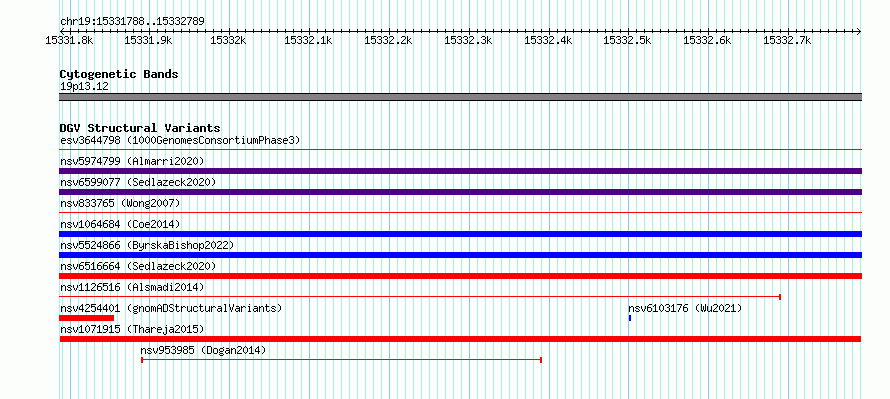Click the 15332k ruler label
The height and width of the screenshot is (399, 890).
pos(228,40)
